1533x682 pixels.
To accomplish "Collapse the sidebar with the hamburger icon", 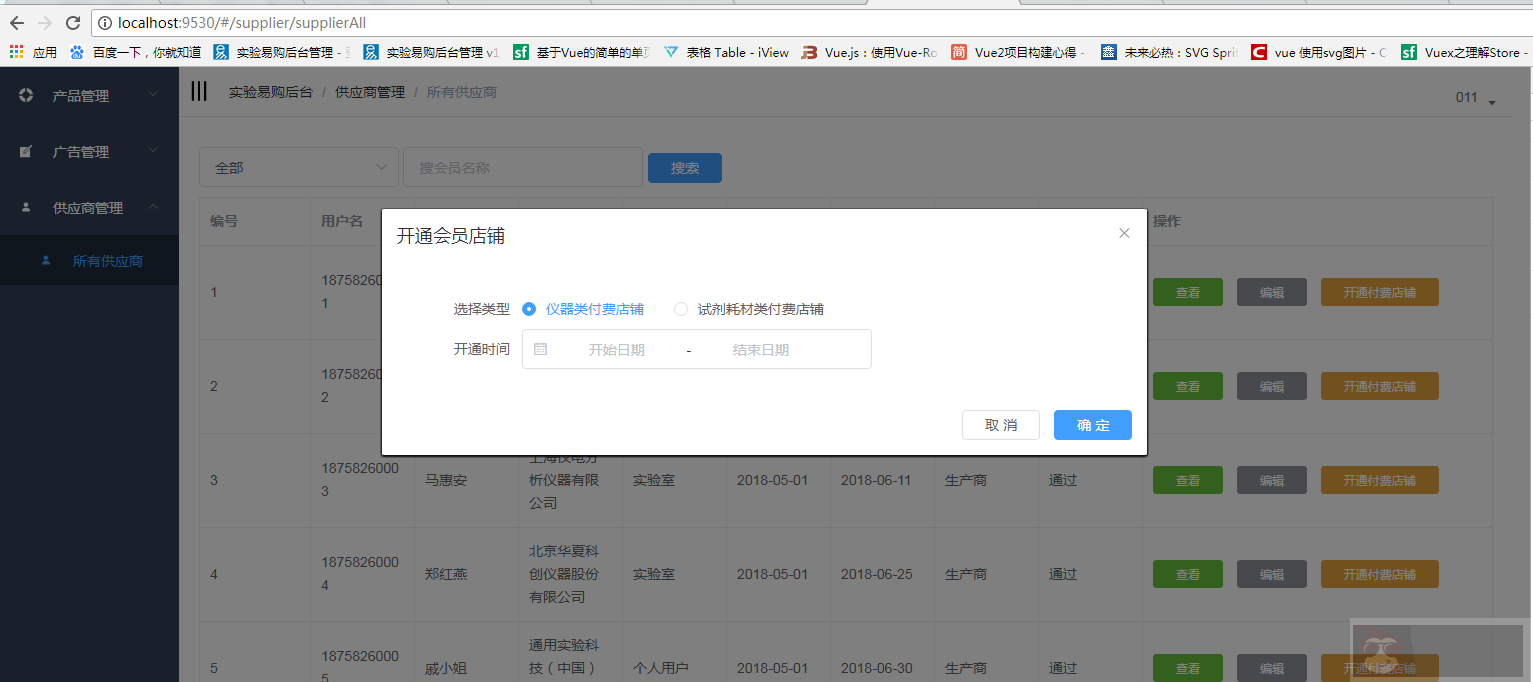I will tap(198, 90).
